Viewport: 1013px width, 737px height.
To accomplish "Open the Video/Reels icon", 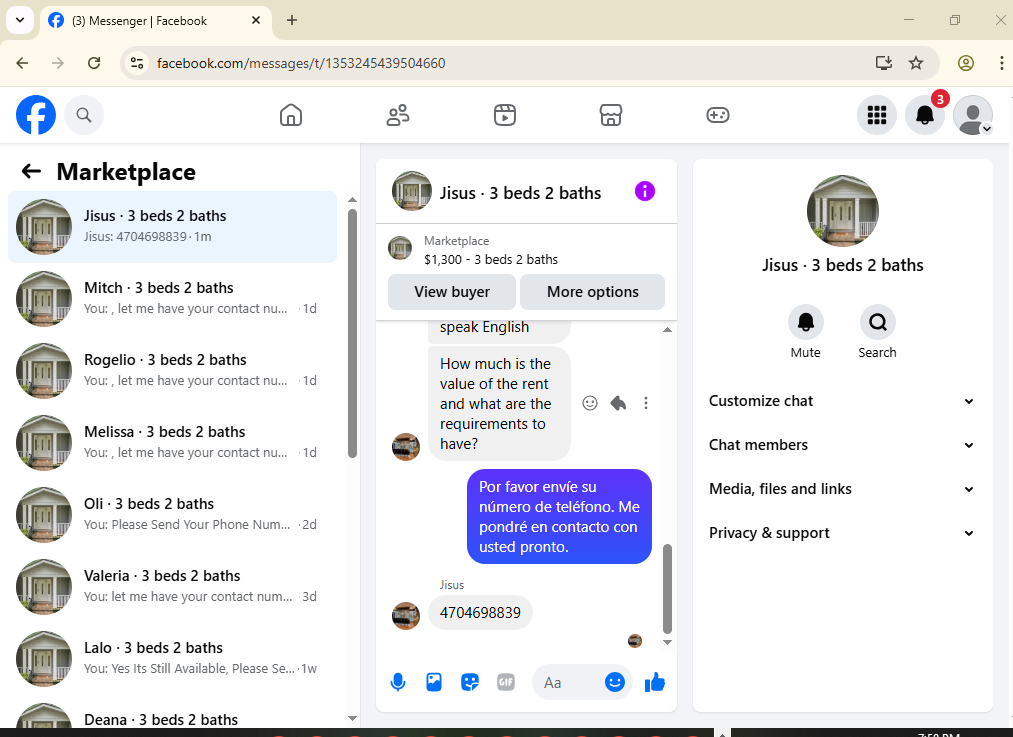I will [505, 115].
